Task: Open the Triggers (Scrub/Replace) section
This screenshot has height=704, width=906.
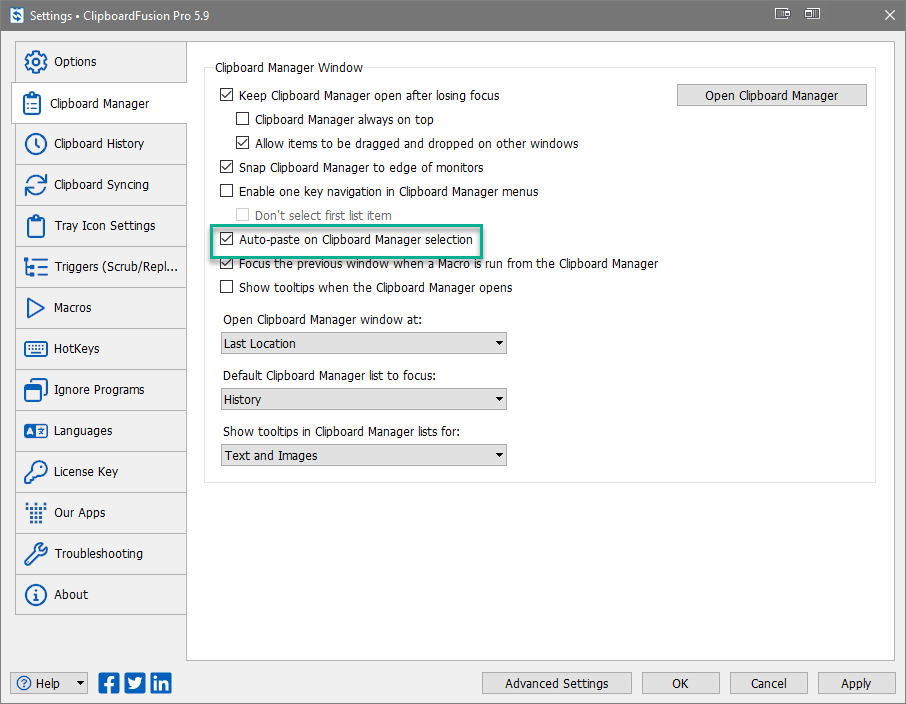Action: tap(97, 267)
